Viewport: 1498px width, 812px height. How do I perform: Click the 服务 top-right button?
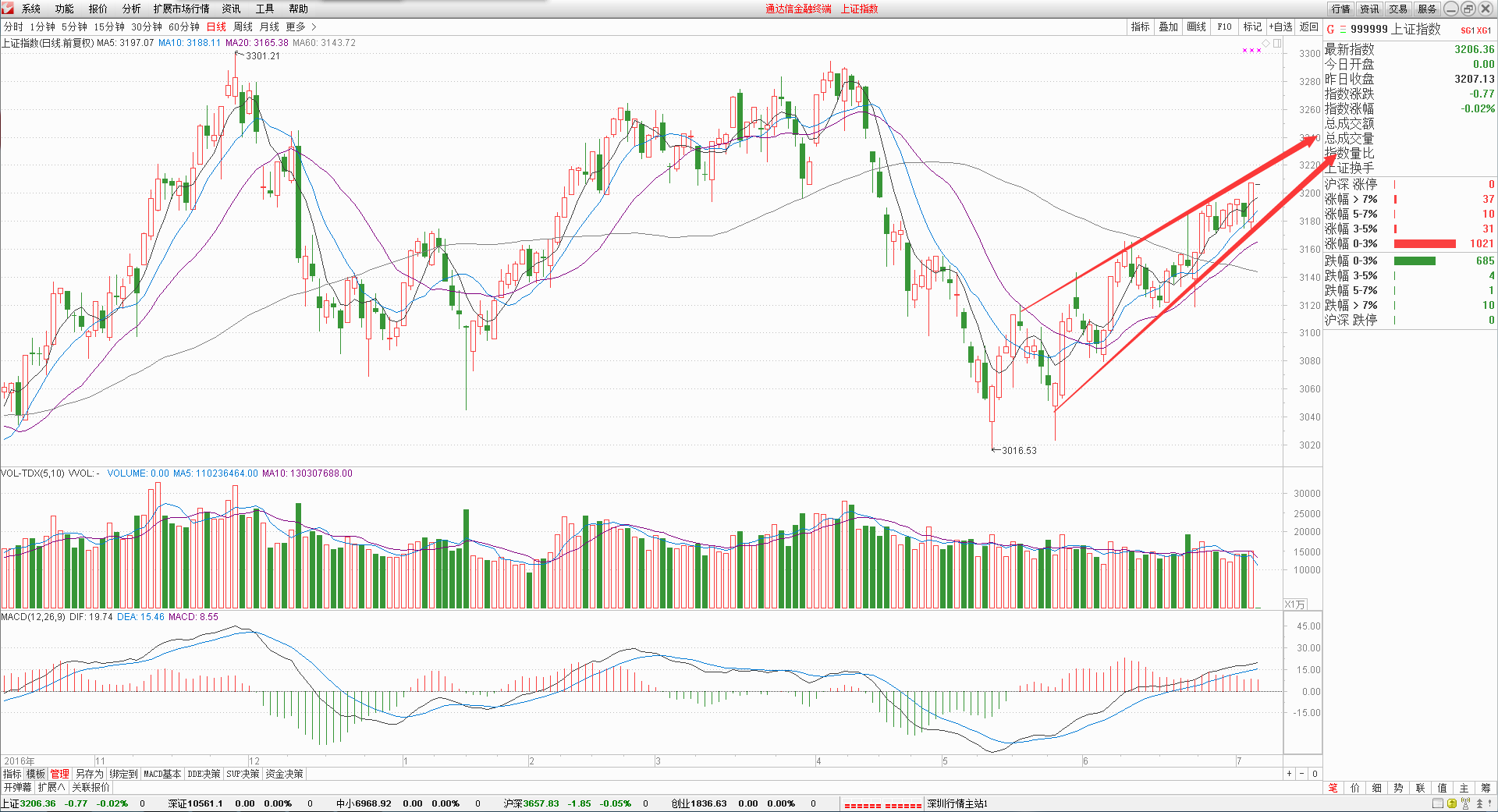point(1427,9)
